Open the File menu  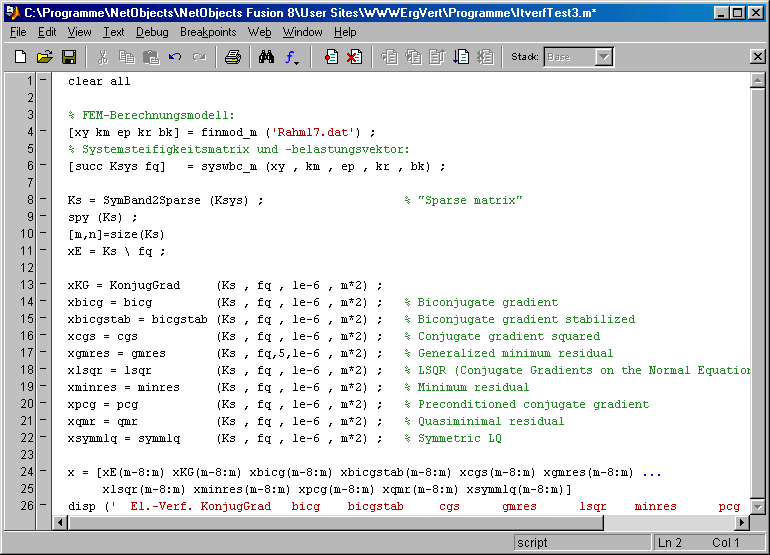18,32
